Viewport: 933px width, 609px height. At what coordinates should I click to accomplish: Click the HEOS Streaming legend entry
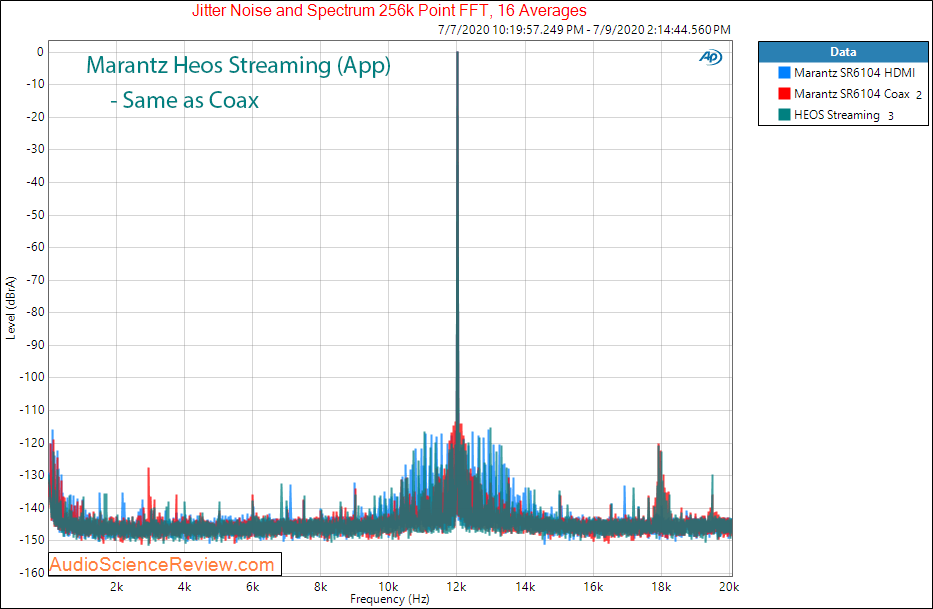(x=837, y=115)
